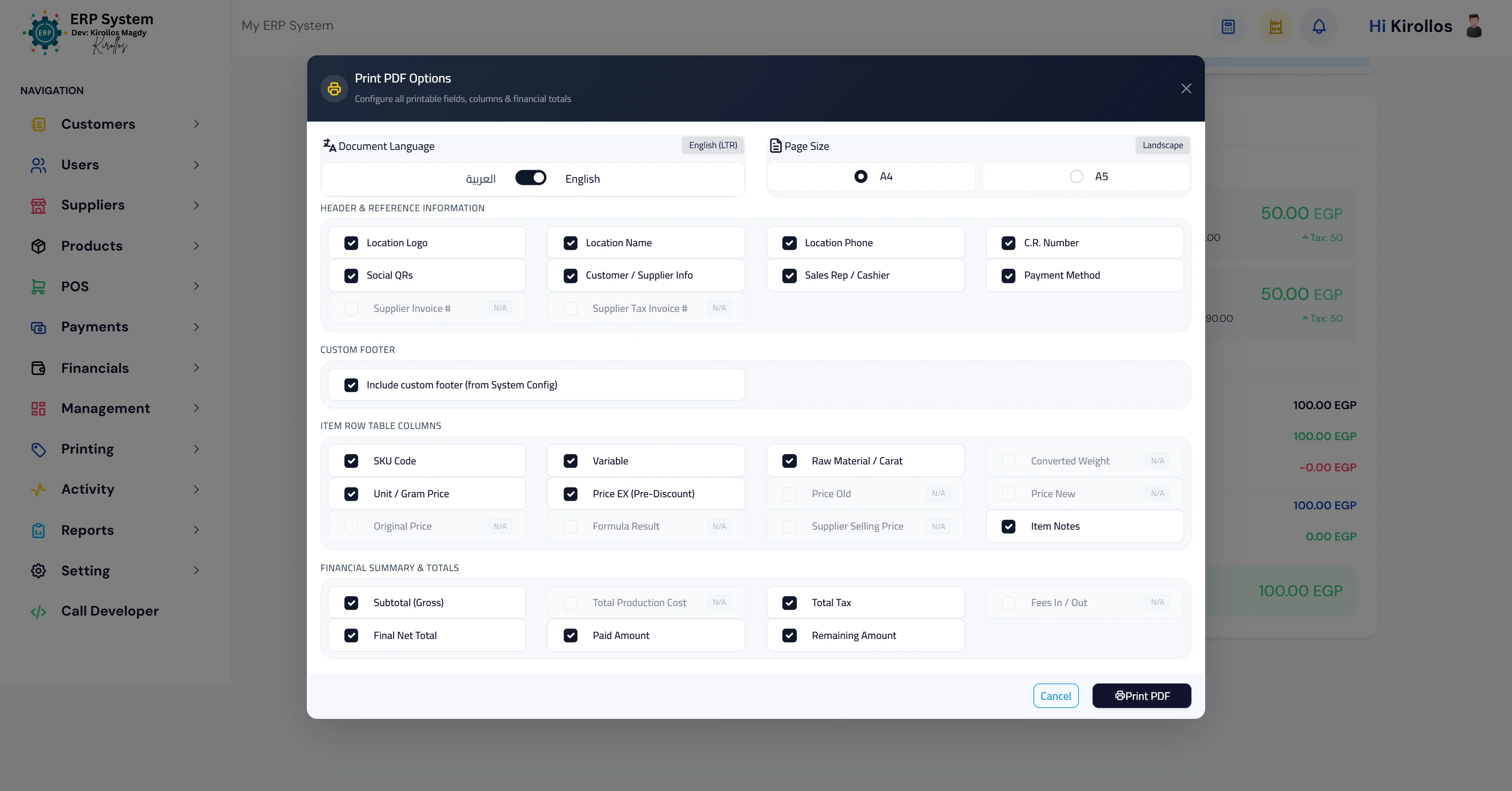This screenshot has width=1512, height=791.
Task: Click the Activity pulse icon
Action: click(38, 489)
